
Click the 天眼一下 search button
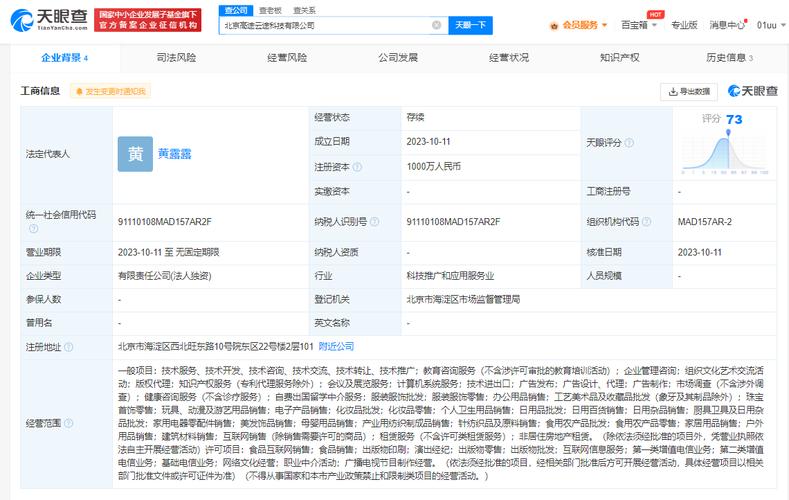point(470,25)
